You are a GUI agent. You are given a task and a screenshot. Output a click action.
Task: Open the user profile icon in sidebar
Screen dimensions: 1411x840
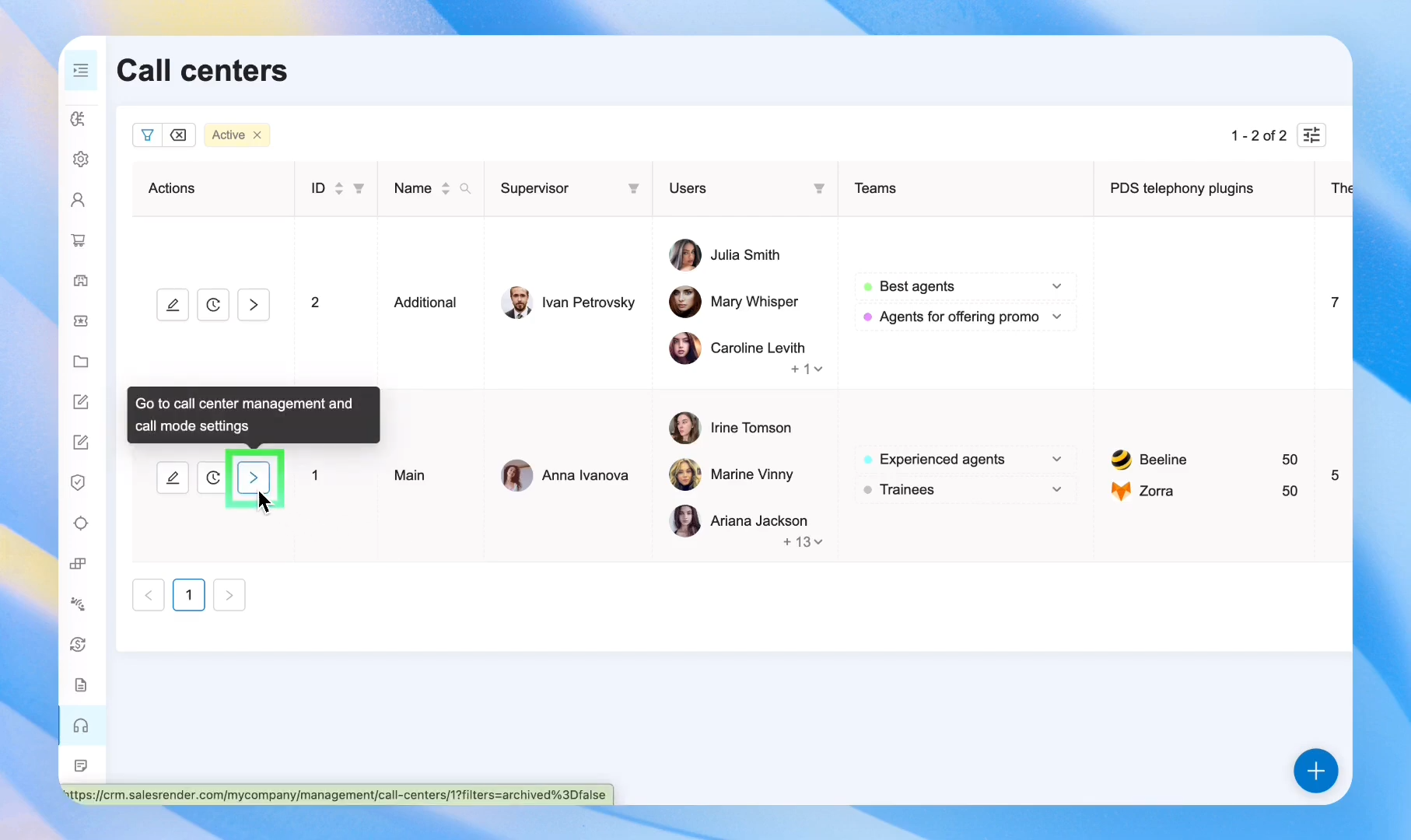coord(78,200)
